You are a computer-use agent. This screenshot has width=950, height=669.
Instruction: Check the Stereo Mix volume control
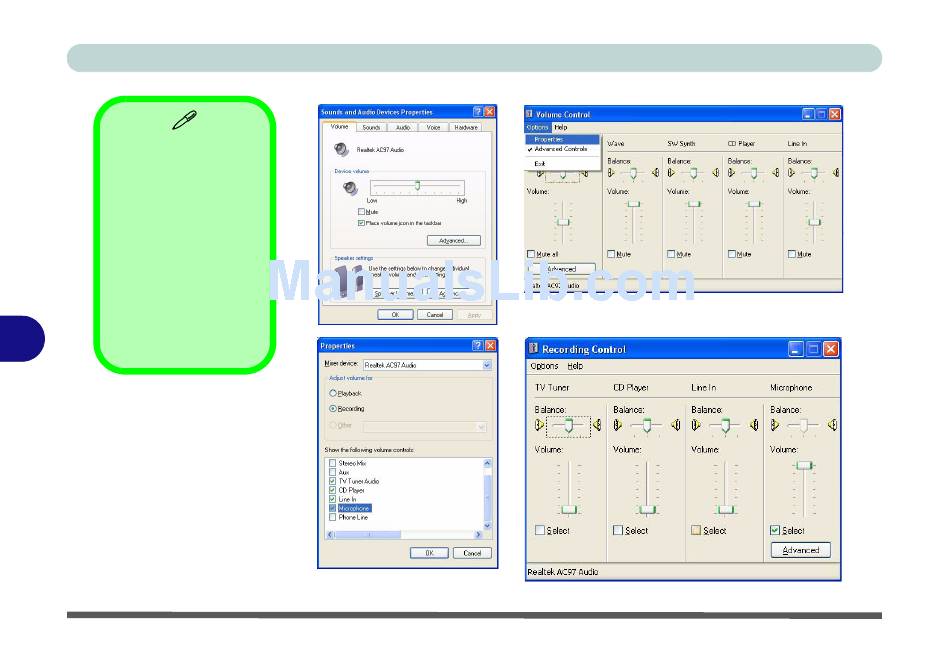pos(333,463)
